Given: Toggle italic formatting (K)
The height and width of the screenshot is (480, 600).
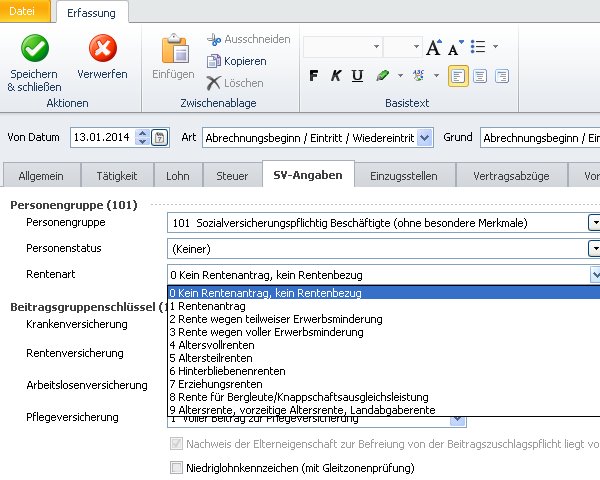Looking at the screenshot, I should (335, 76).
